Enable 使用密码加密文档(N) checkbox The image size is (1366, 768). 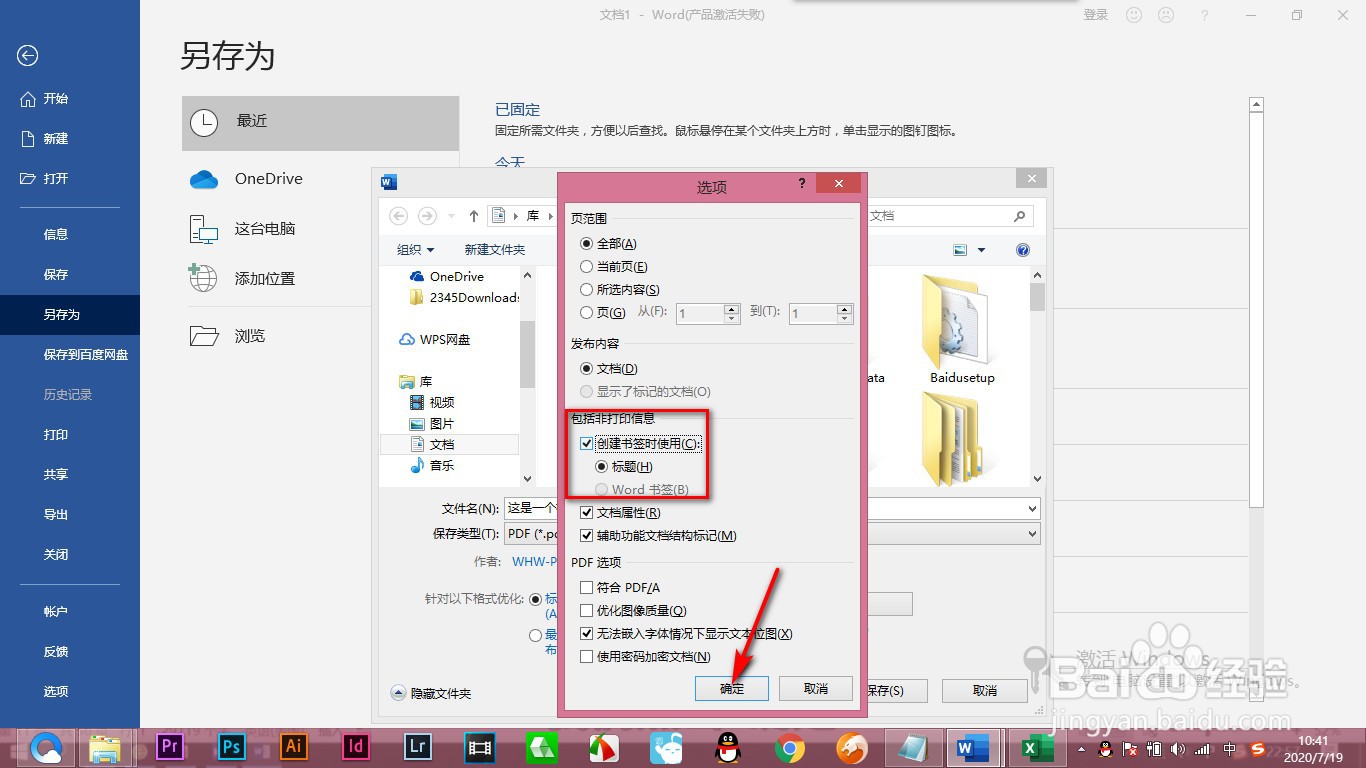[x=587, y=657]
